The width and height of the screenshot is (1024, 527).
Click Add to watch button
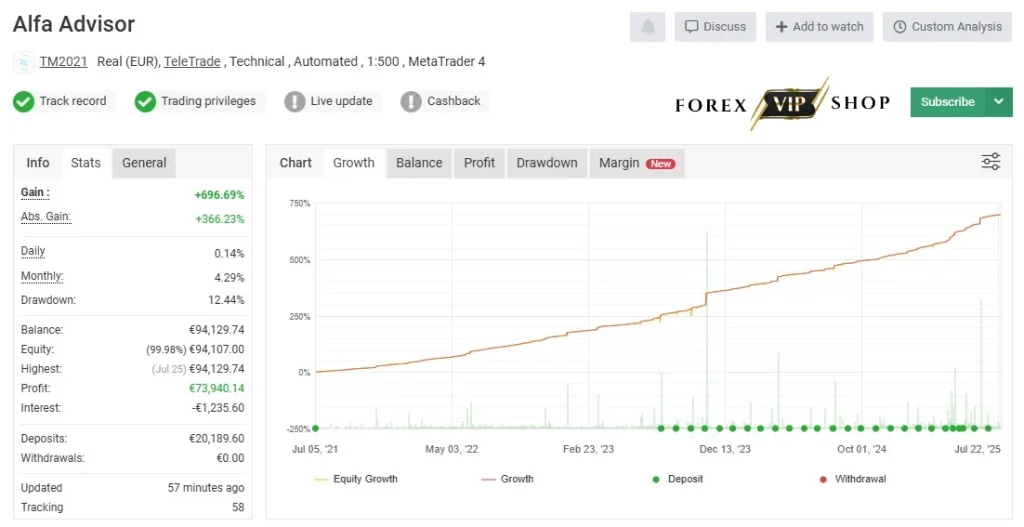click(820, 27)
